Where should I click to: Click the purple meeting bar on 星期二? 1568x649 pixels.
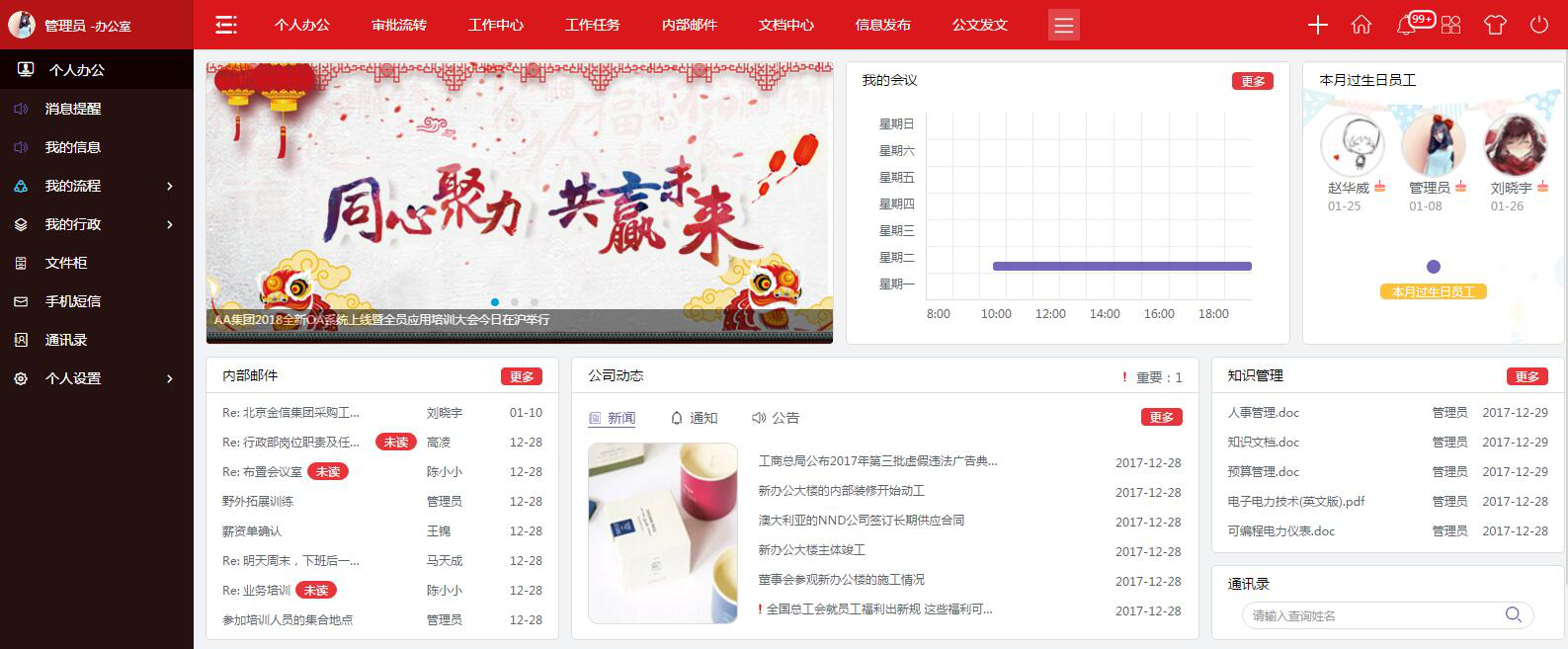[x=1122, y=266]
